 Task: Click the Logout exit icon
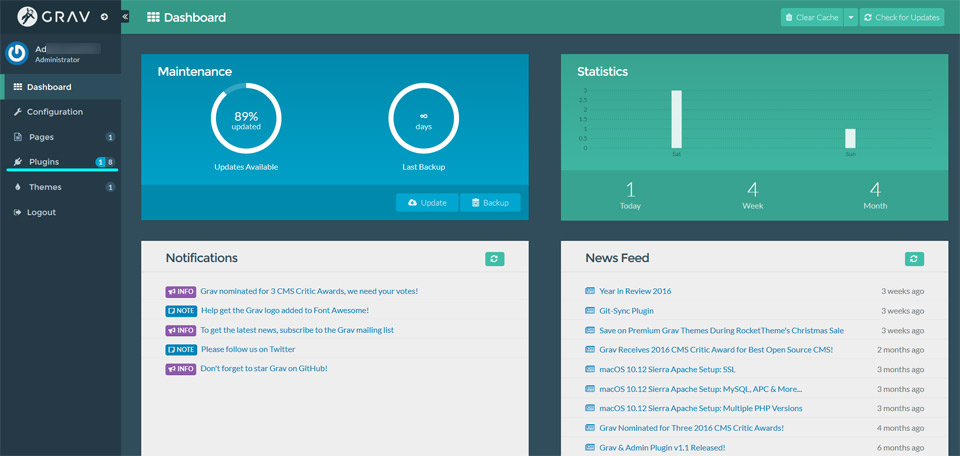pyautogui.click(x=18, y=212)
